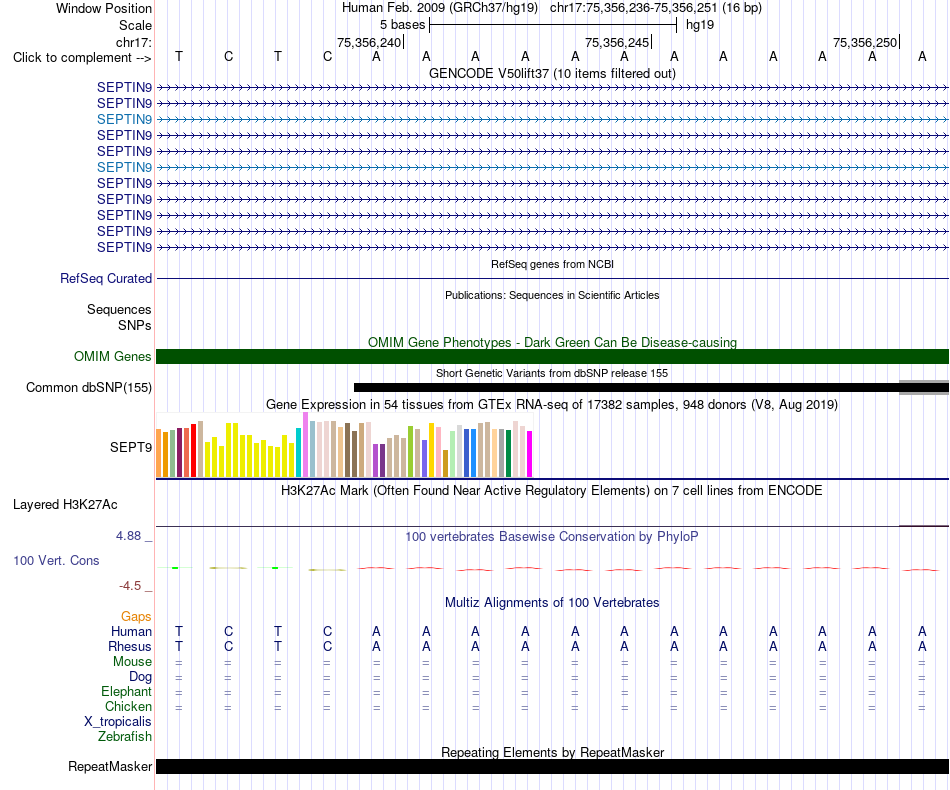This screenshot has height=790, width=950.
Task: Open OMIM Gene Phenotypes track title
Action: tap(552, 342)
